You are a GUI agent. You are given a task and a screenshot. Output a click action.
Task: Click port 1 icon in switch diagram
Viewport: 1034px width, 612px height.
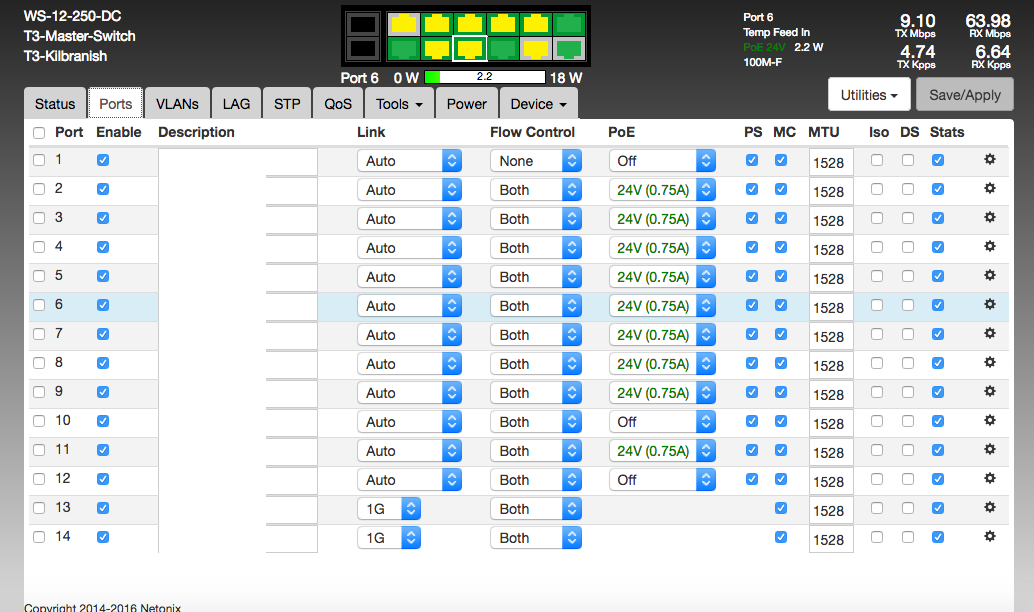pyautogui.click(x=403, y=23)
